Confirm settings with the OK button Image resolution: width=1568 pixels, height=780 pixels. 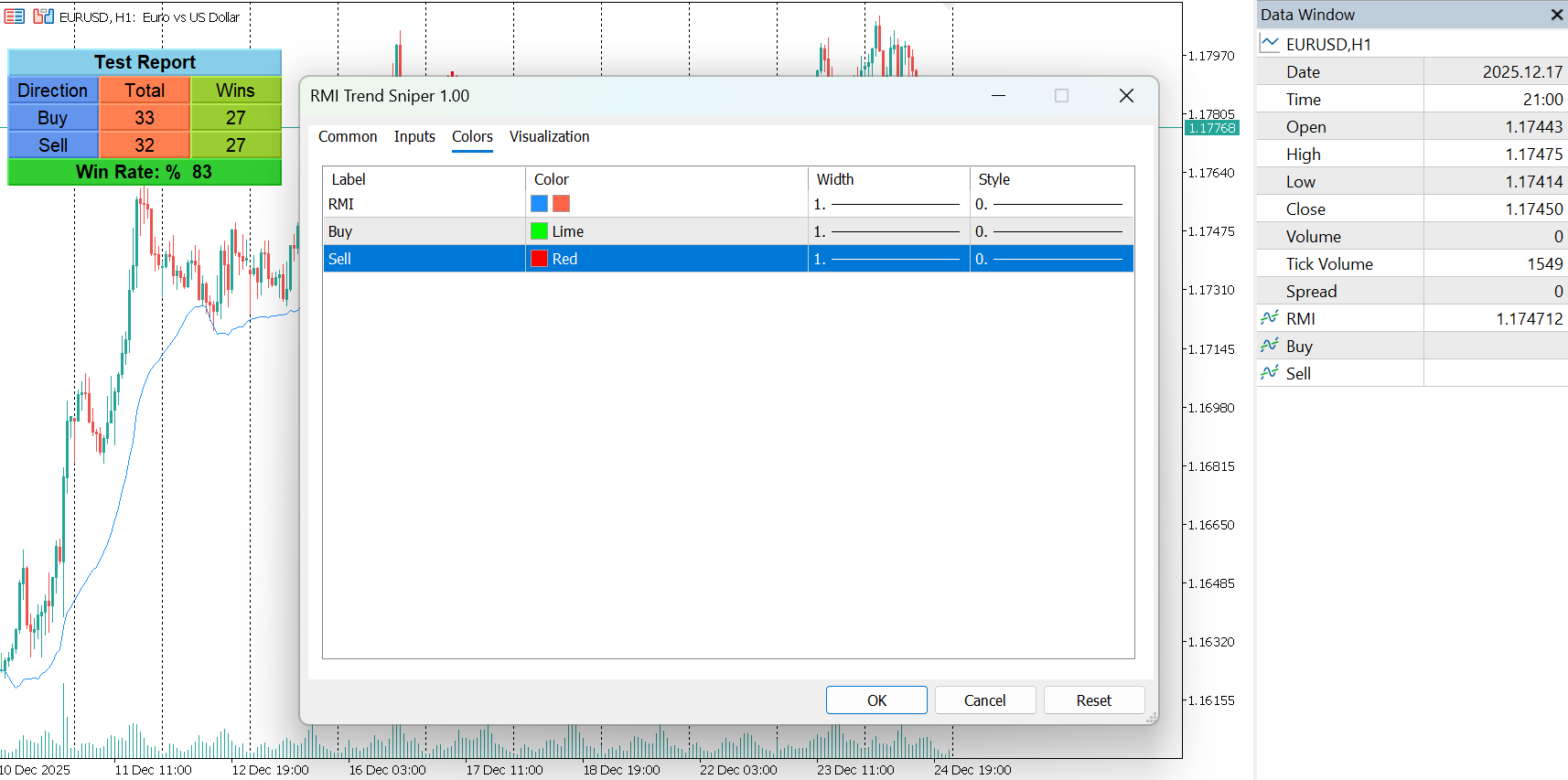pos(876,700)
